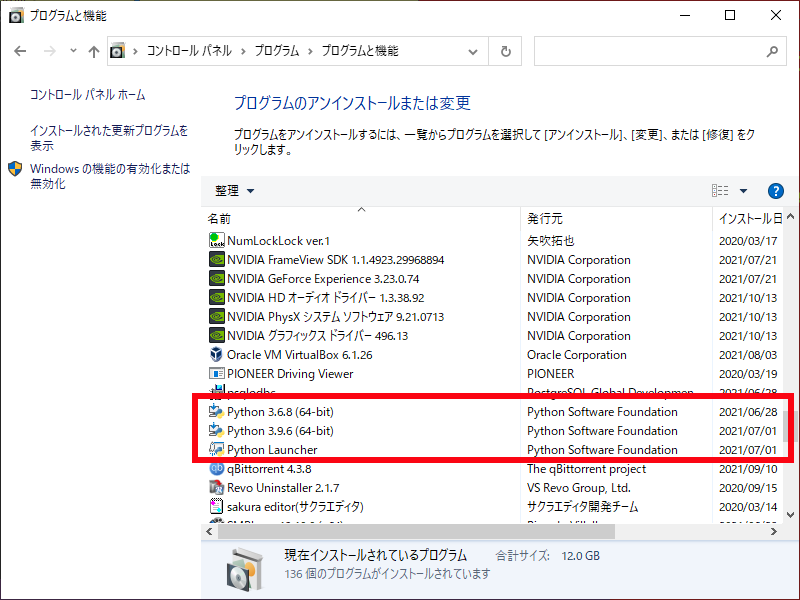Go back with the left arrow

point(20,51)
